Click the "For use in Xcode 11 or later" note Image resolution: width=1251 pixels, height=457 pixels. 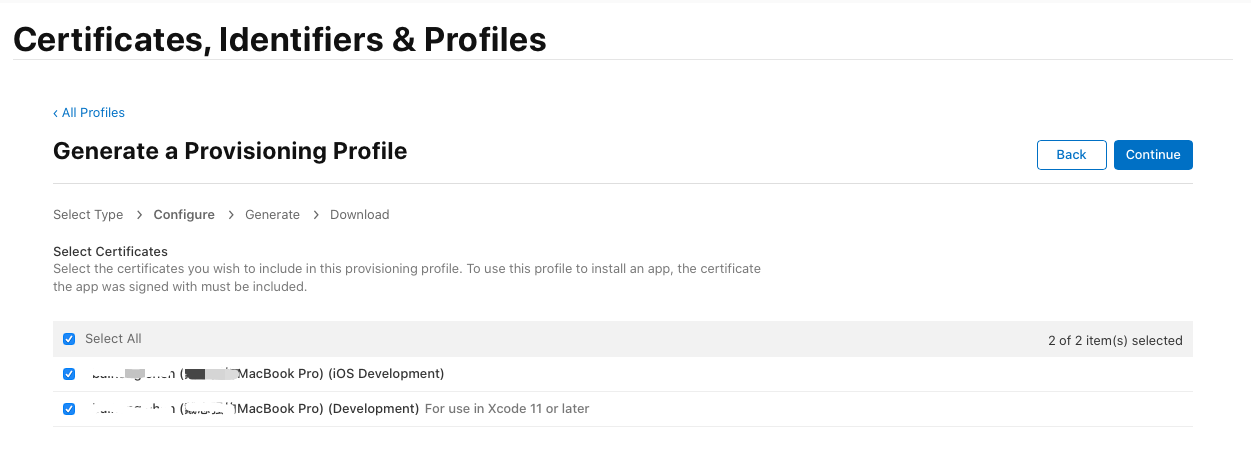pyautogui.click(x=507, y=409)
